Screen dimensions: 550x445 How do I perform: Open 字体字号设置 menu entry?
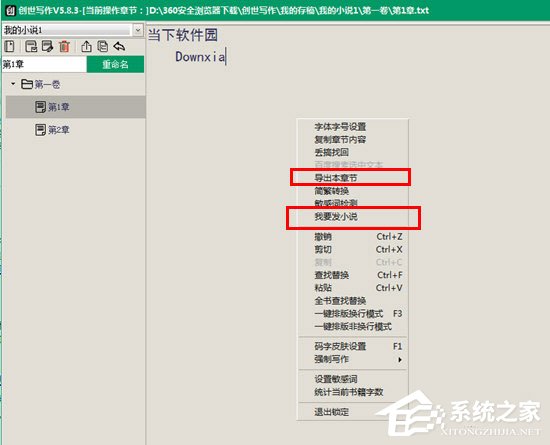[x=340, y=127]
